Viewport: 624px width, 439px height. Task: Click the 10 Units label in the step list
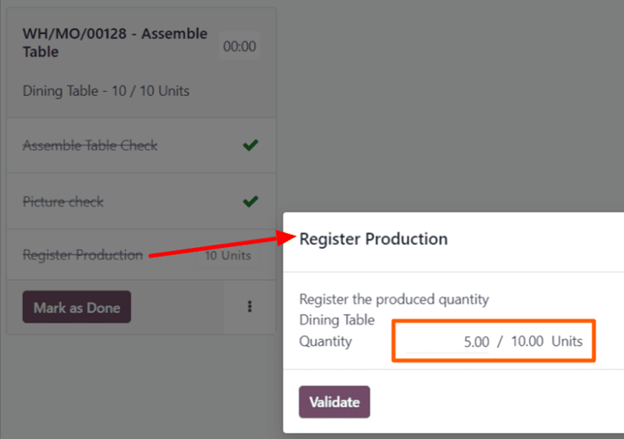(x=228, y=256)
